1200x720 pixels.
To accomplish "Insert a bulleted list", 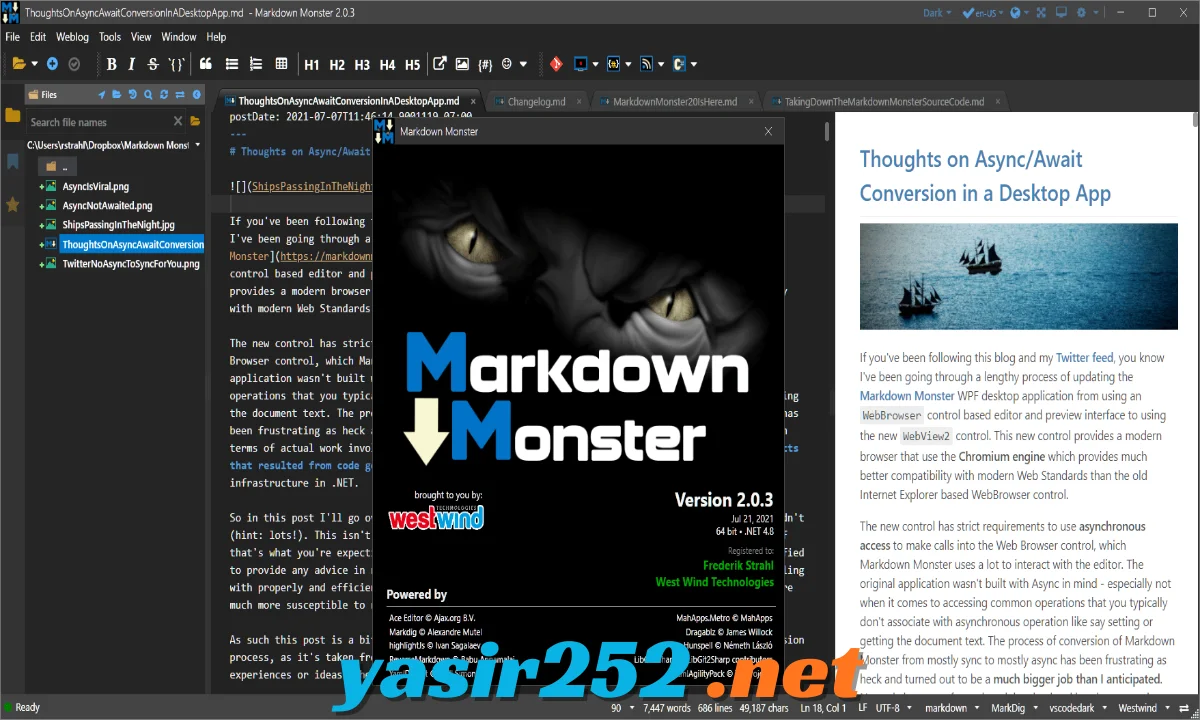I will [x=232, y=64].
